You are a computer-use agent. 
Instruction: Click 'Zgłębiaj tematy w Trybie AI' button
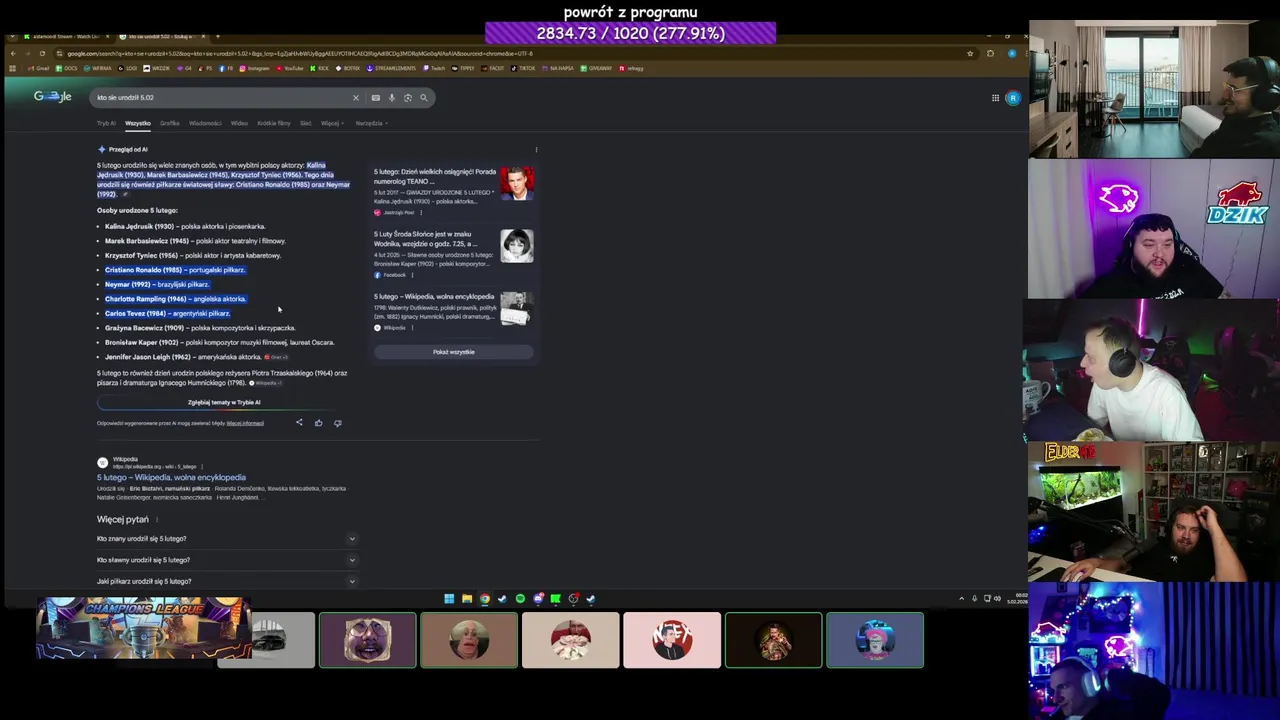[224, 402]
